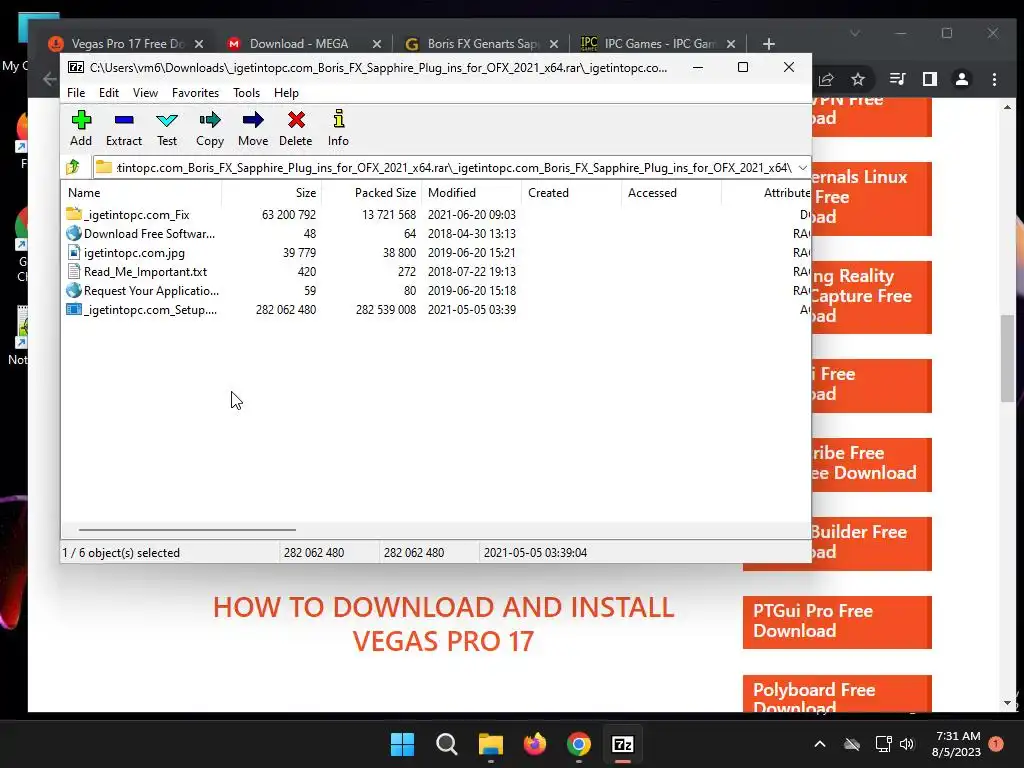Open the File menu in 7-Zip

(76, 93)
